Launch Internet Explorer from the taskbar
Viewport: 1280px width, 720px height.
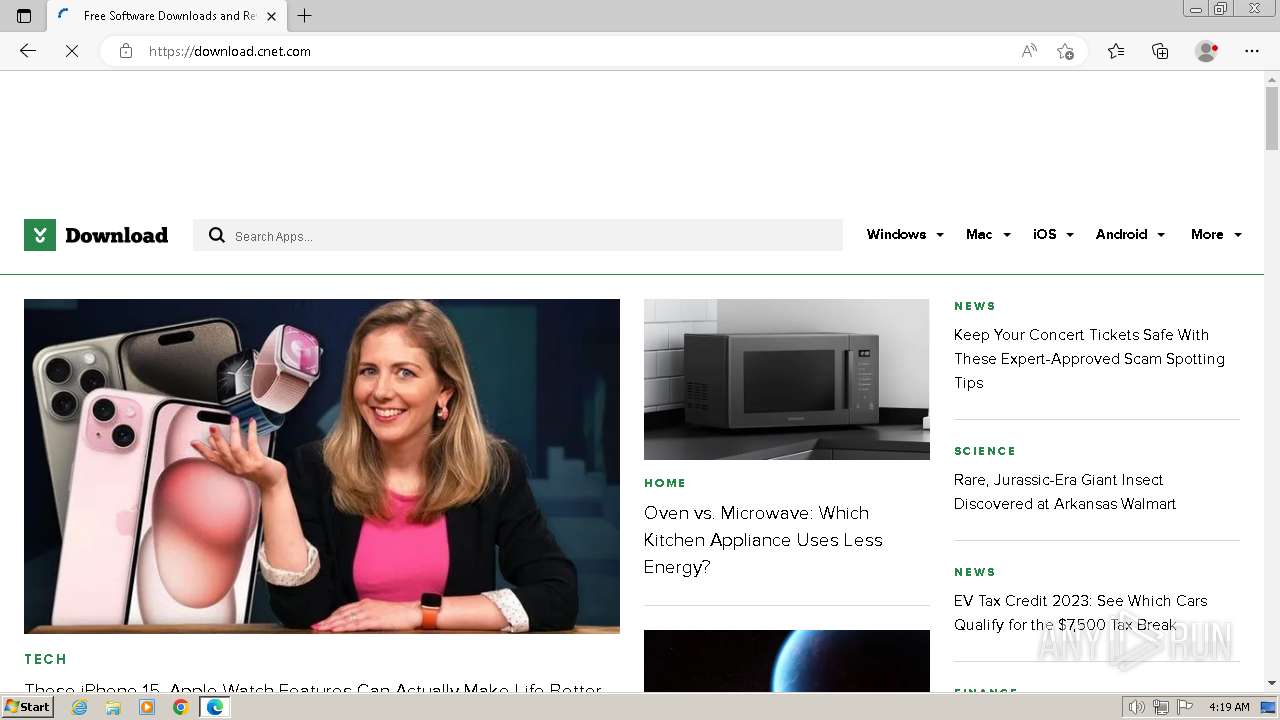(80, 707)
